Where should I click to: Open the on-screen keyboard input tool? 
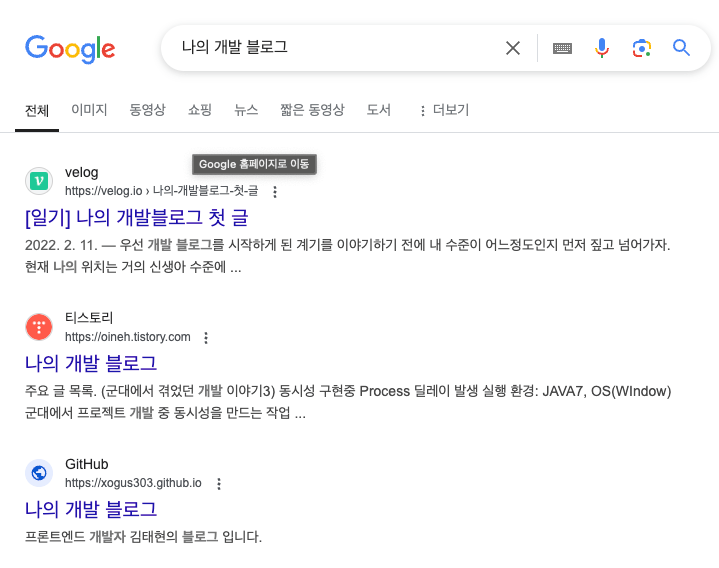562,48
